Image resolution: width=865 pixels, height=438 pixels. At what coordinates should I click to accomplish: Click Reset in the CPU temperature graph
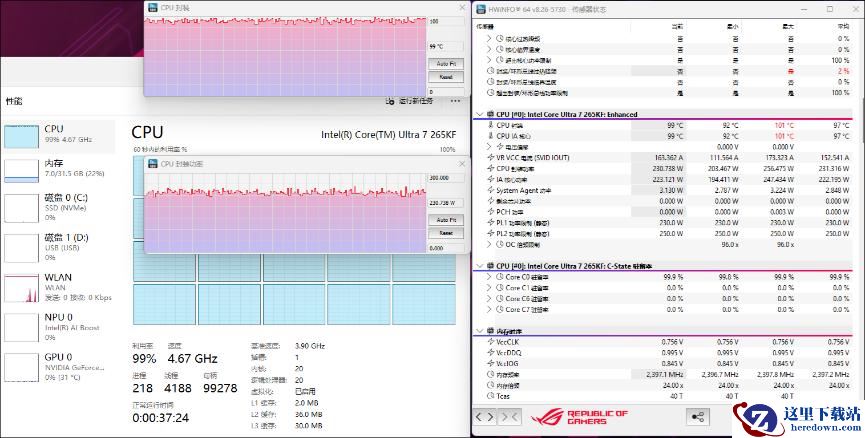coord(445,77)
